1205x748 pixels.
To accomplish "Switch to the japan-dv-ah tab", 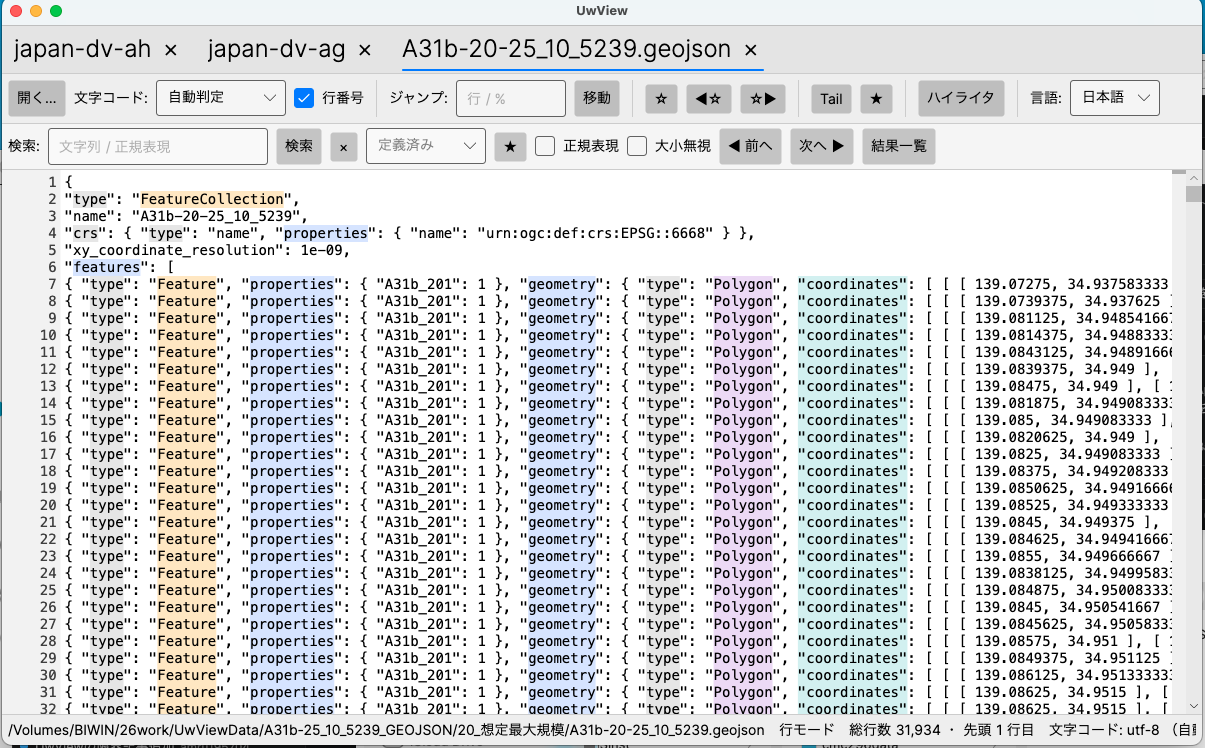I will pyautogui.click(x=83, y=48).
